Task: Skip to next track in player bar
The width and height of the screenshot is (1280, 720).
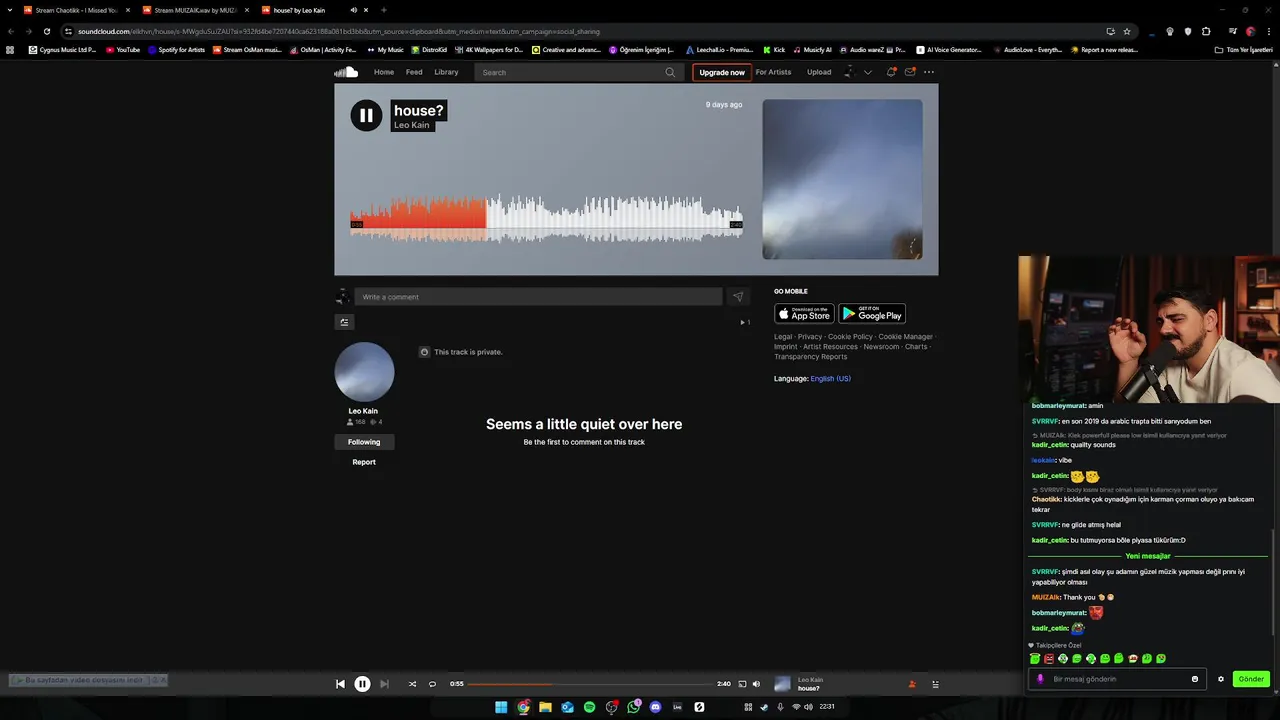Action: (384, 684)
